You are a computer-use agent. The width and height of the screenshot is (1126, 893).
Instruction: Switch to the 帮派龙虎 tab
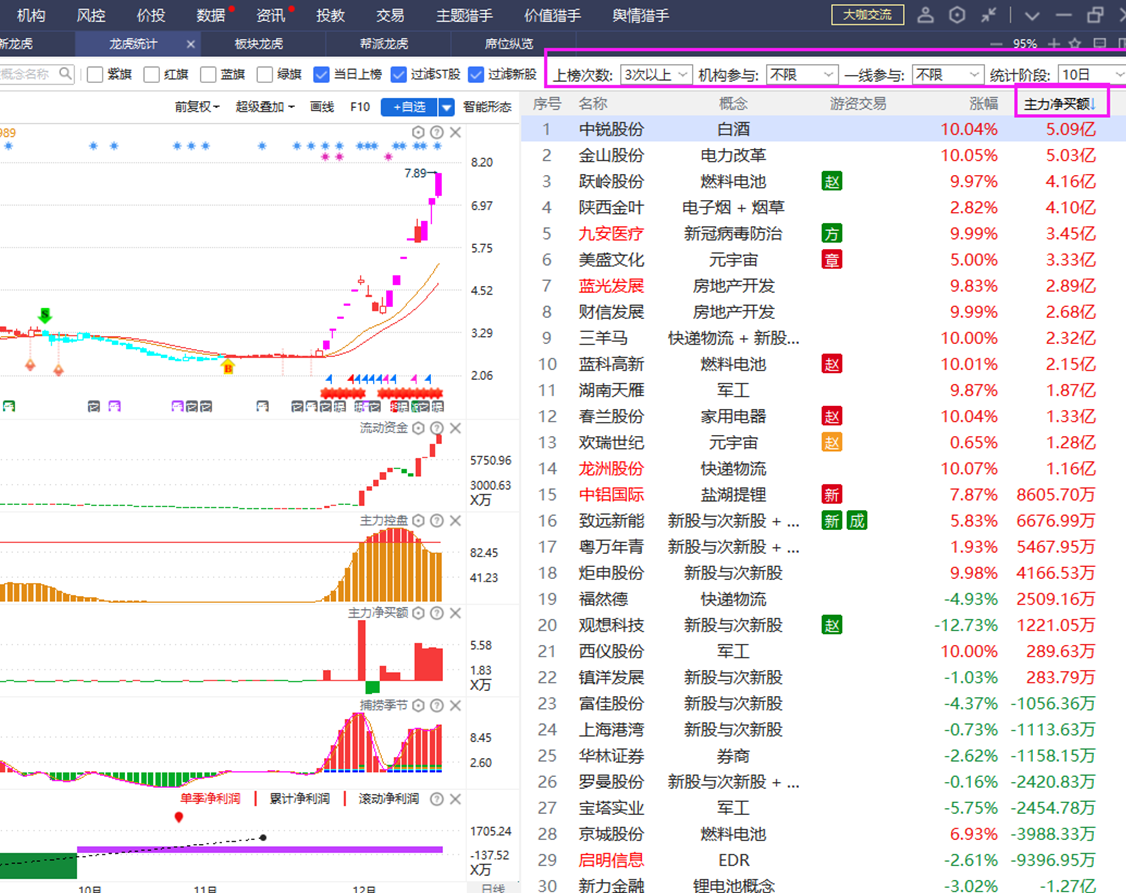[x=383, y=44]
